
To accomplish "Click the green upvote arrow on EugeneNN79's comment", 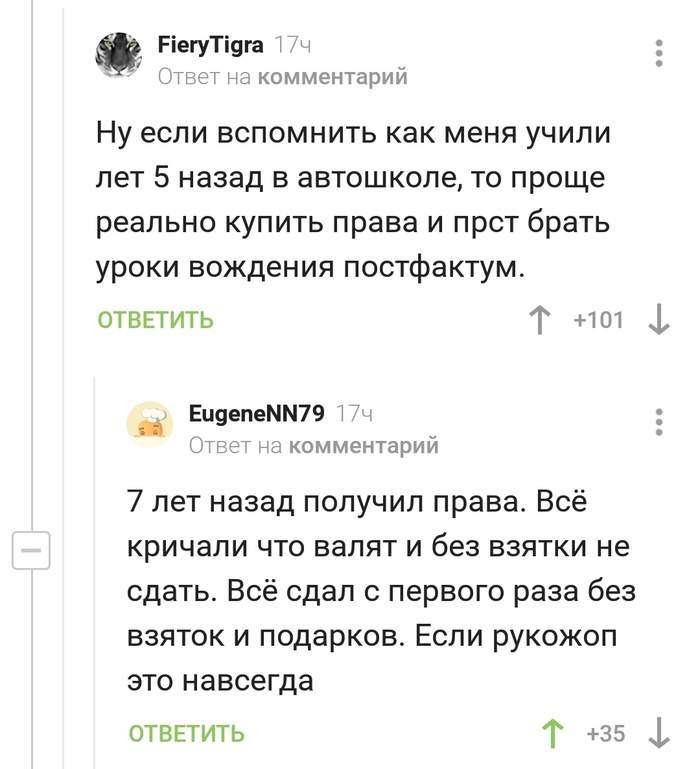I will click(x=552, y=733).
